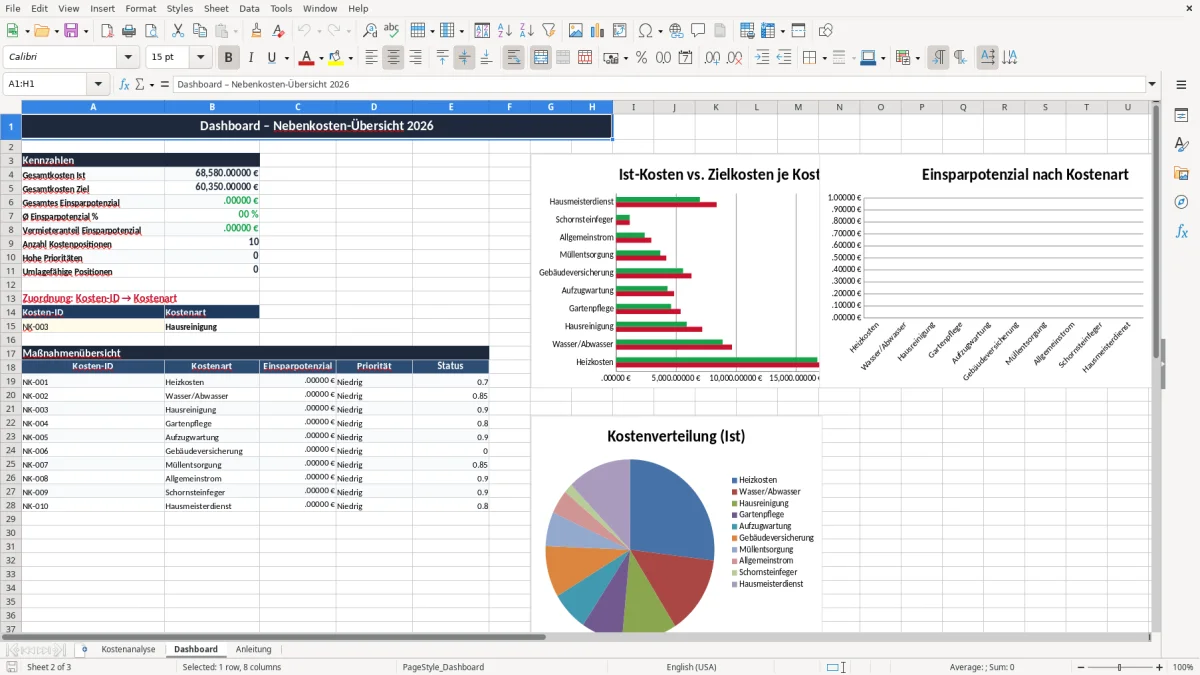Image resolution: width=1200 pixels, height=675 pixels.
Task: Click the Draw Functions shapes icon
Action: click(x=826, y=31)
